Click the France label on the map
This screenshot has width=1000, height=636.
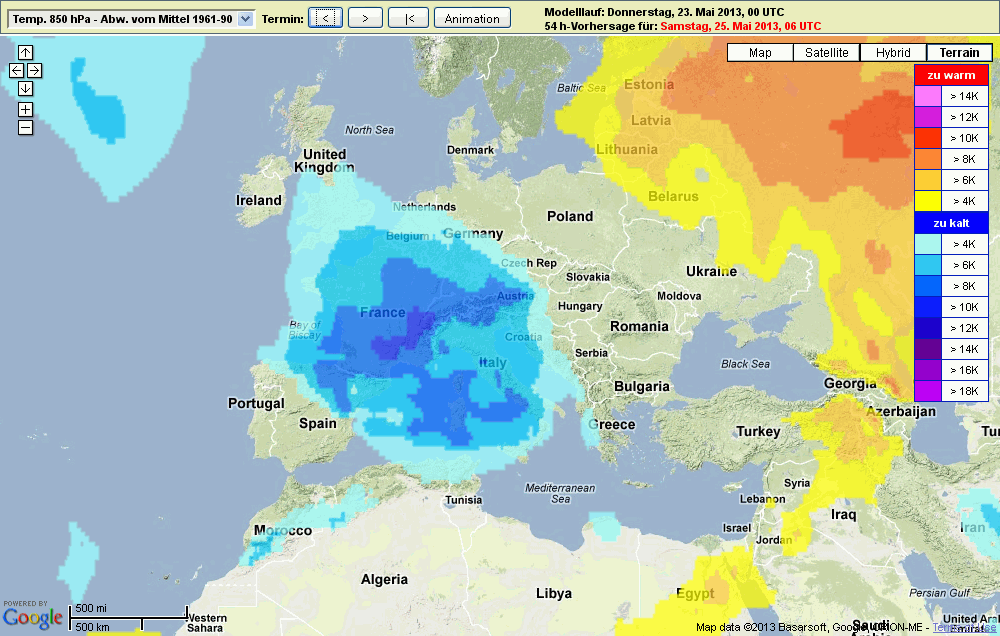click(x=383, y=313)
